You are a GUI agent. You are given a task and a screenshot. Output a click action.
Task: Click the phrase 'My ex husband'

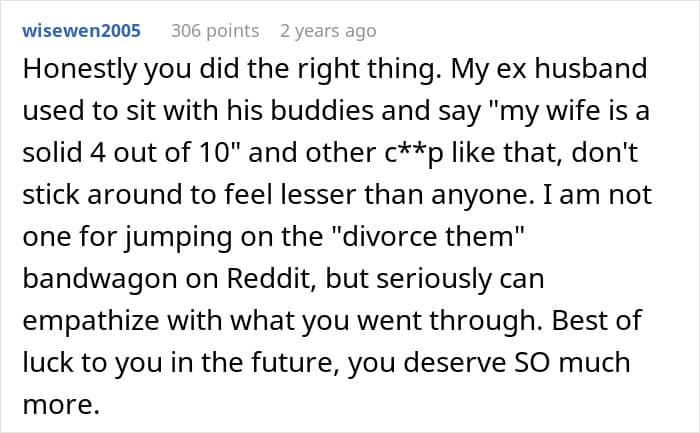coord(549,69)
